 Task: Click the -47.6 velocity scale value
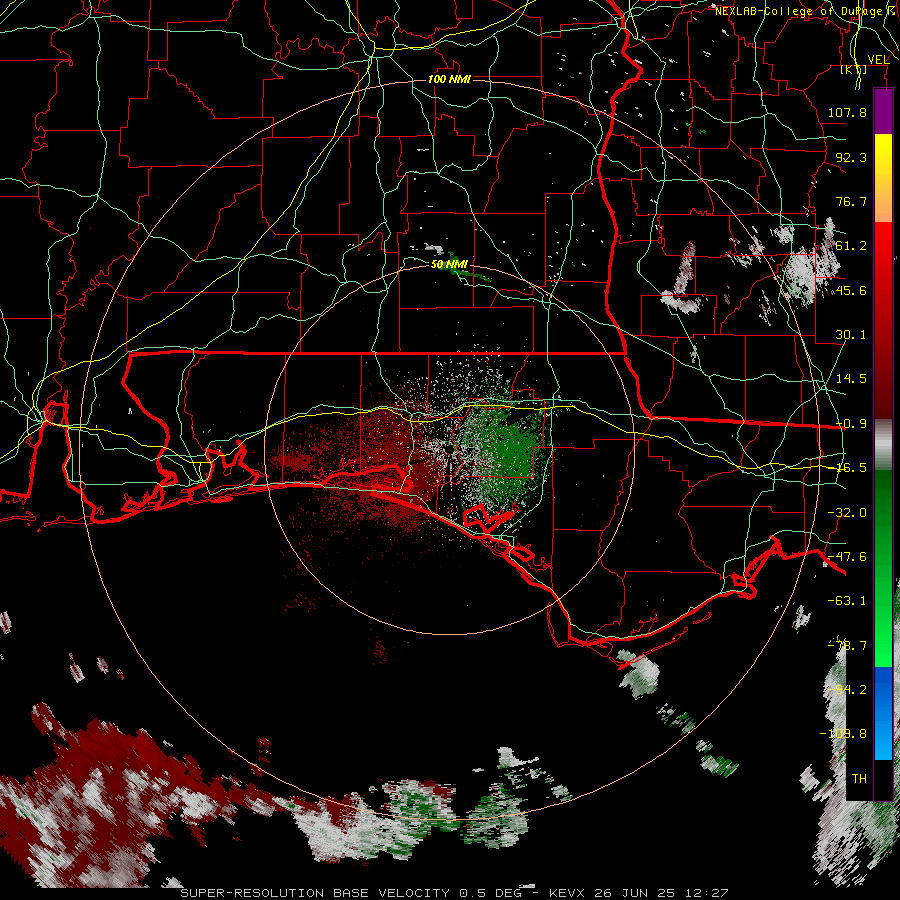[847, 557]
